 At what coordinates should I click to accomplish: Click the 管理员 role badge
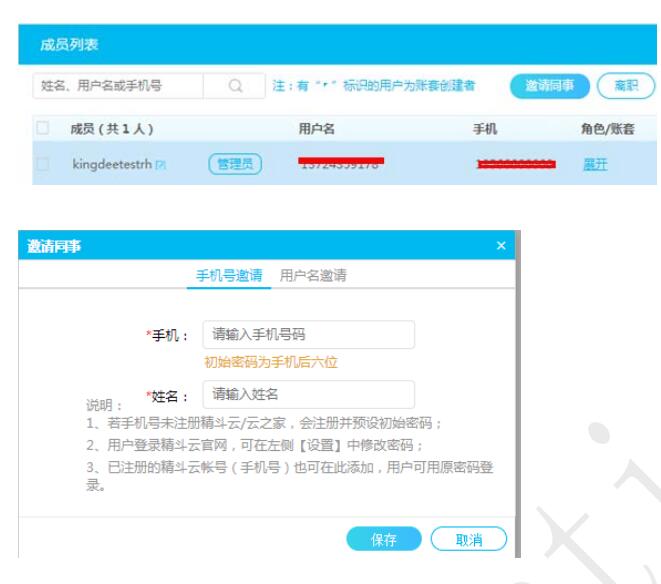click(235, 163)
